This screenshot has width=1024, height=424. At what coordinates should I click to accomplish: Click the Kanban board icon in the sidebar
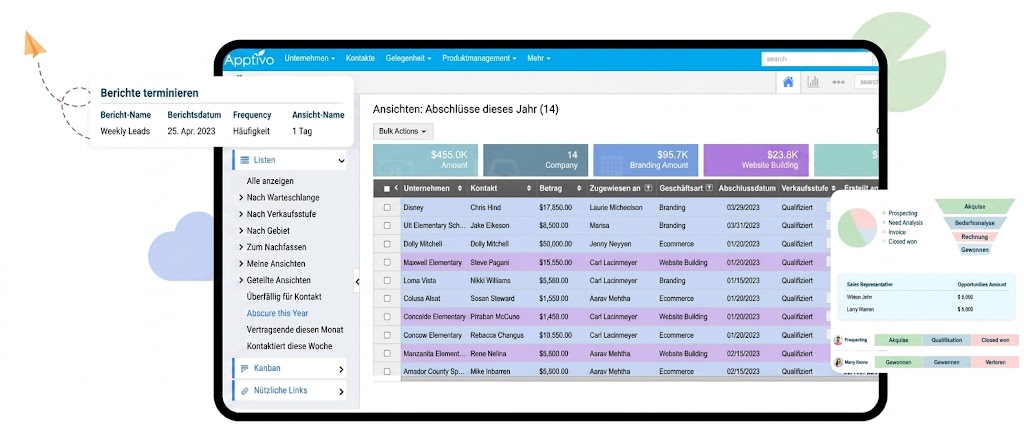244,368
